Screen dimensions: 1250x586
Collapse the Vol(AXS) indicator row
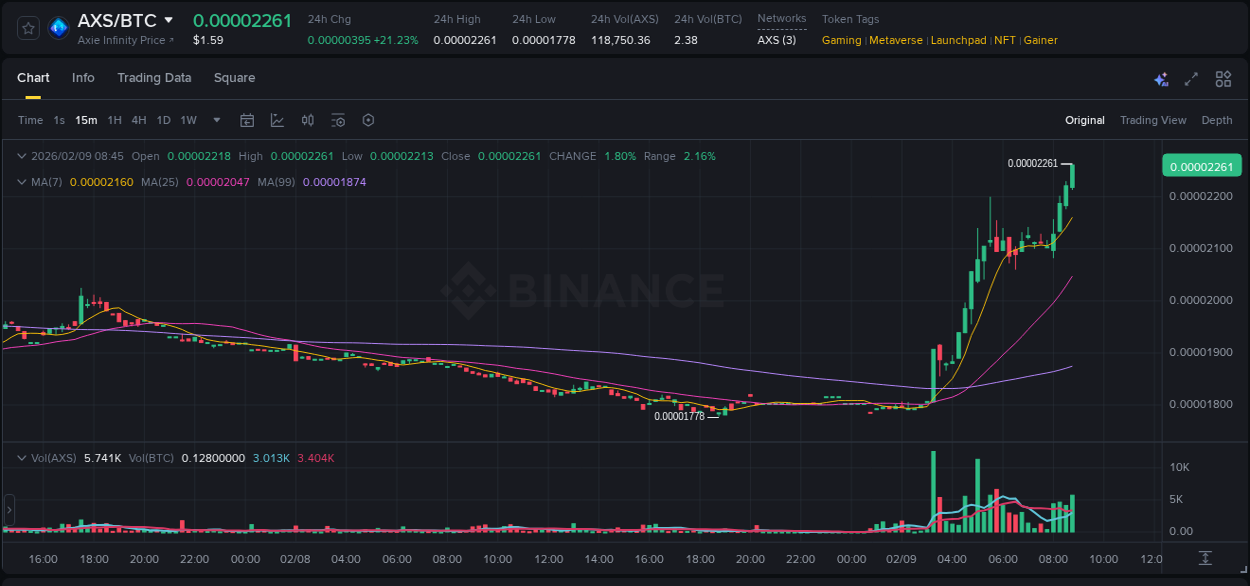click(22, 457)
